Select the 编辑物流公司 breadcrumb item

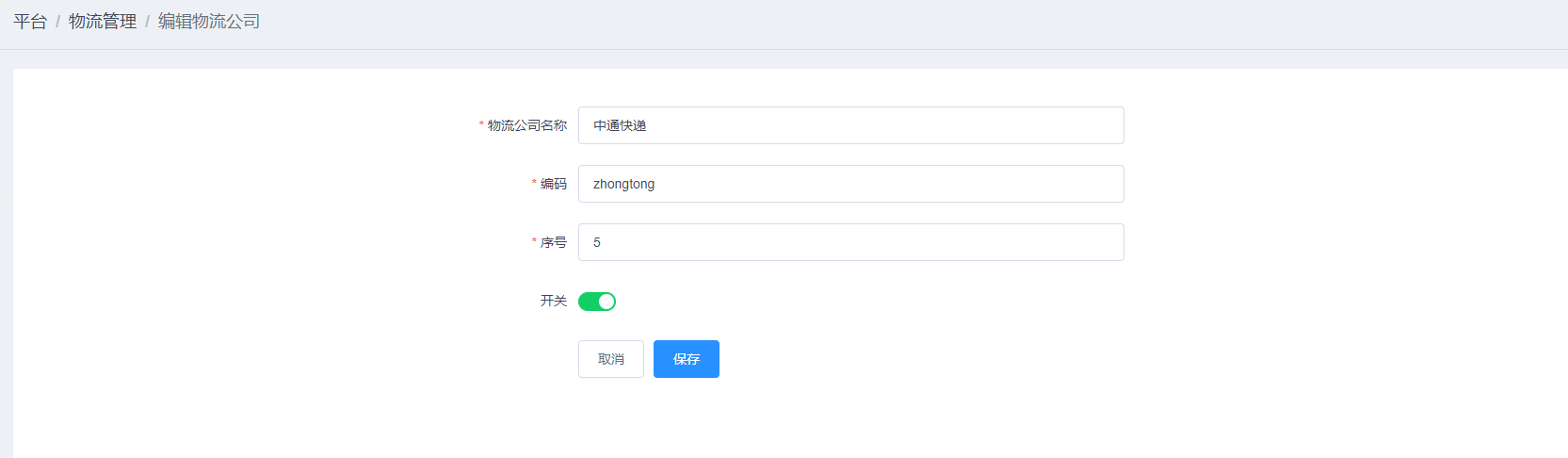click(209, 22)
